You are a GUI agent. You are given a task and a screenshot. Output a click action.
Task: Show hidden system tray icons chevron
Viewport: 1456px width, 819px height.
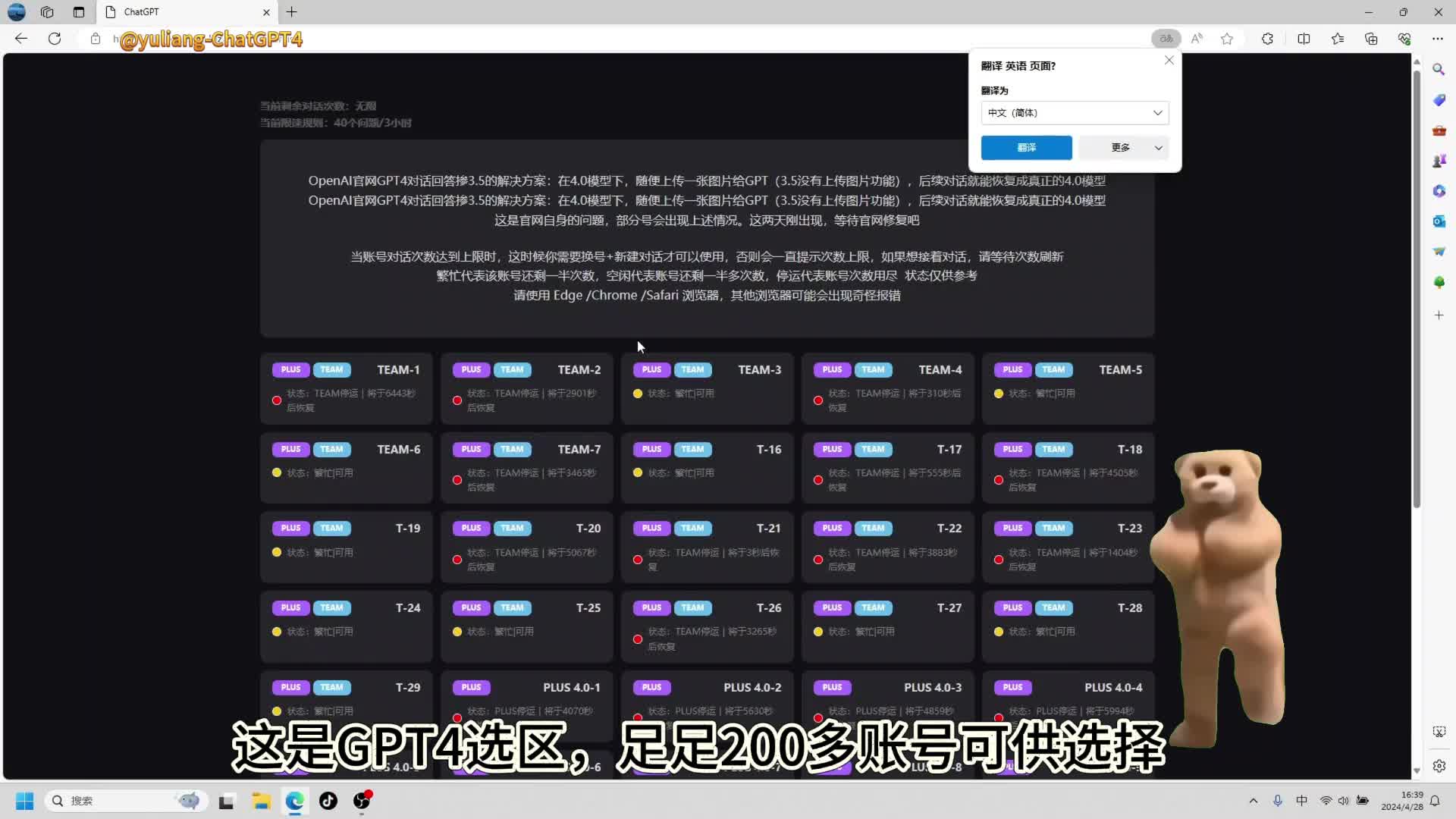1253,801
